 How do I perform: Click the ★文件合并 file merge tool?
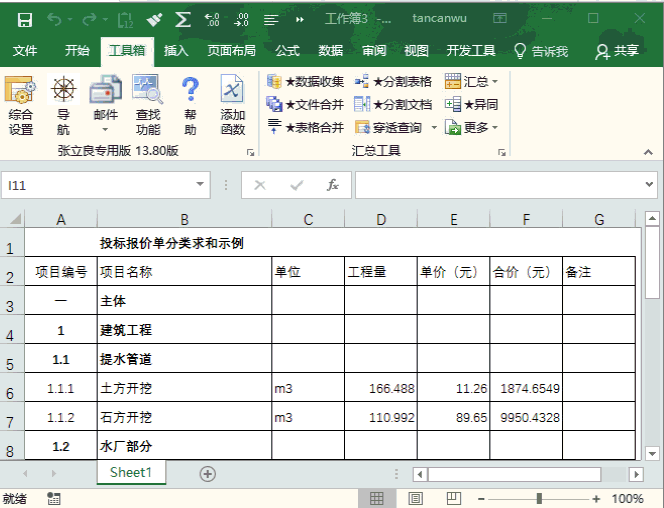[306, 104]
